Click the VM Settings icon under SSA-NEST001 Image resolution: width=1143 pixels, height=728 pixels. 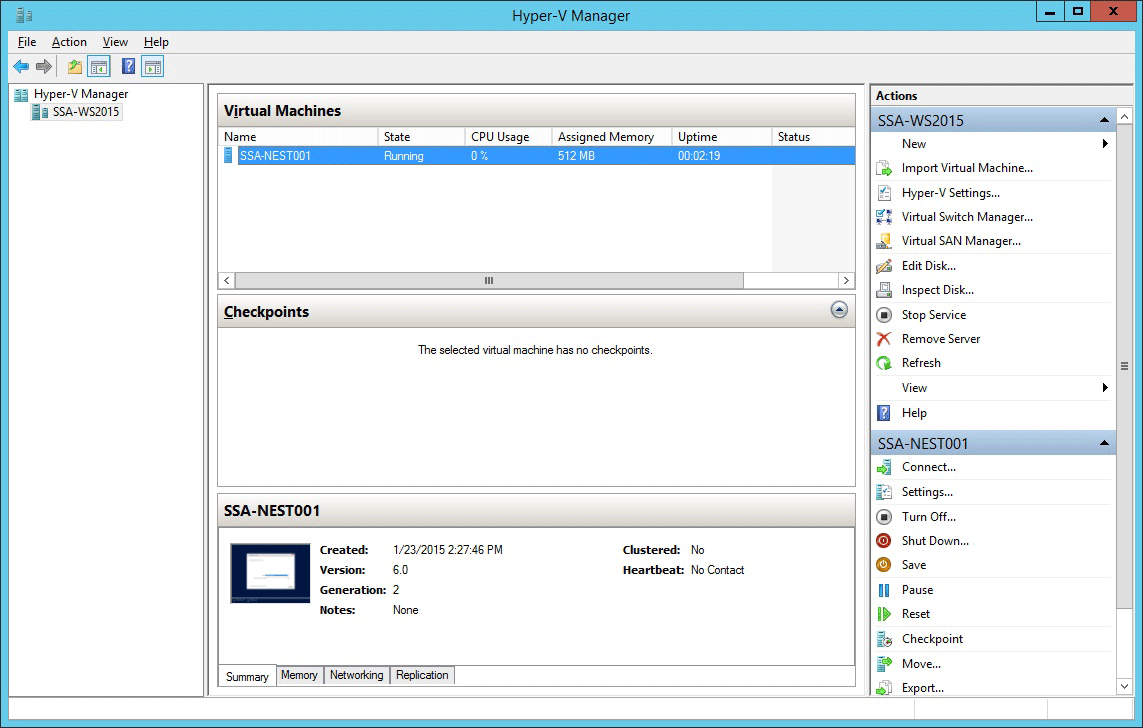point(883,492)
